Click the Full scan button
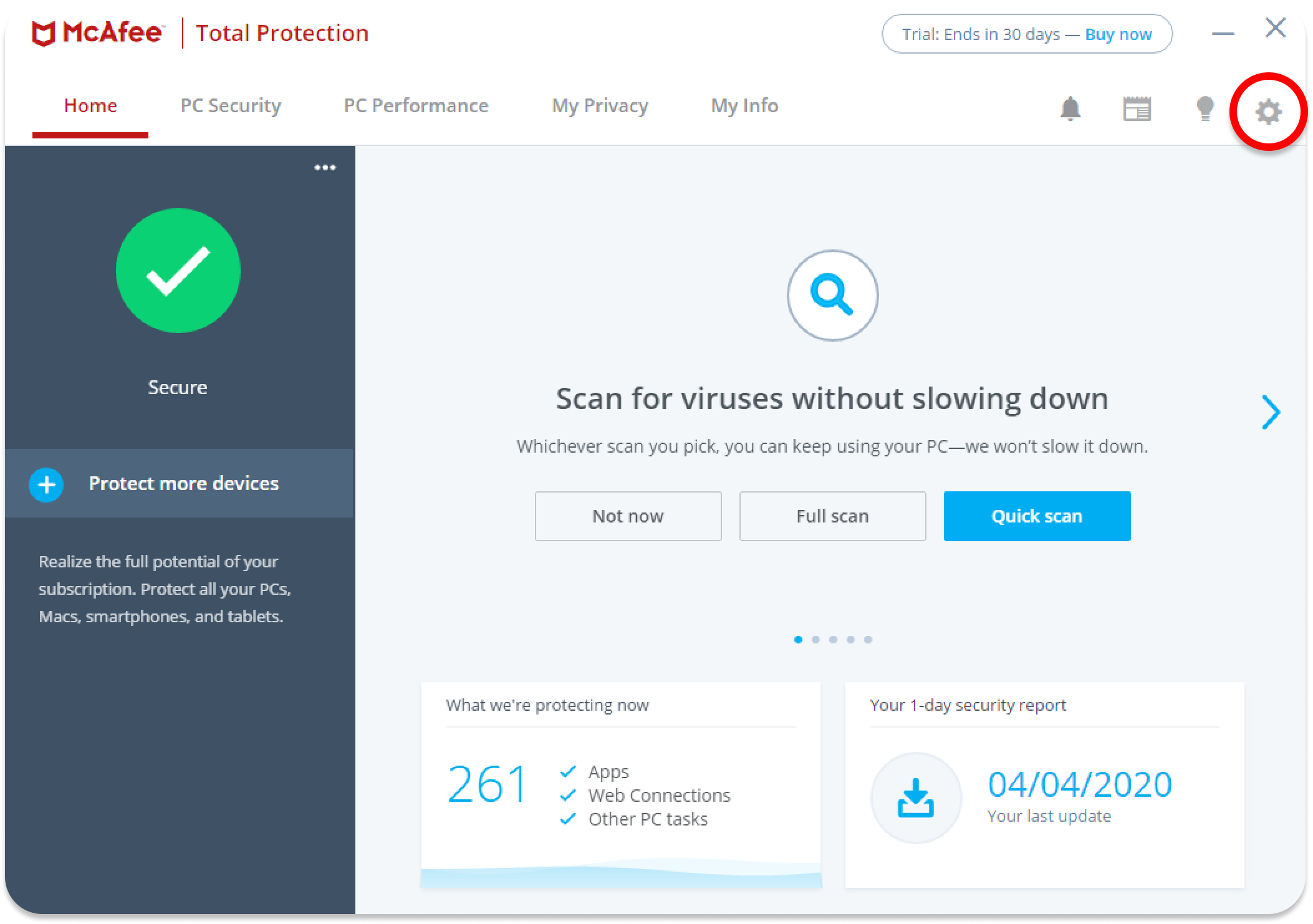This screenshot has height=924, width=1313. [x=832, y=516]
